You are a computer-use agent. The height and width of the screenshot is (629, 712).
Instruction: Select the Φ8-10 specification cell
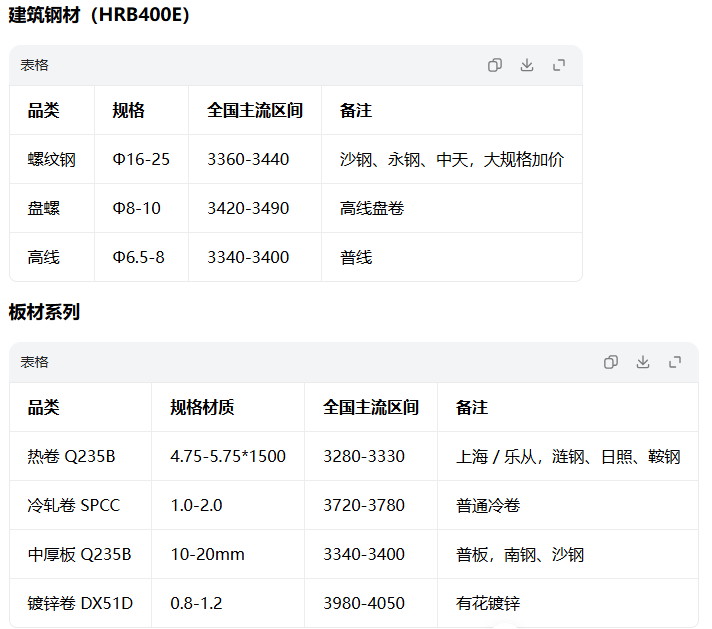click(x=141, y=208)
